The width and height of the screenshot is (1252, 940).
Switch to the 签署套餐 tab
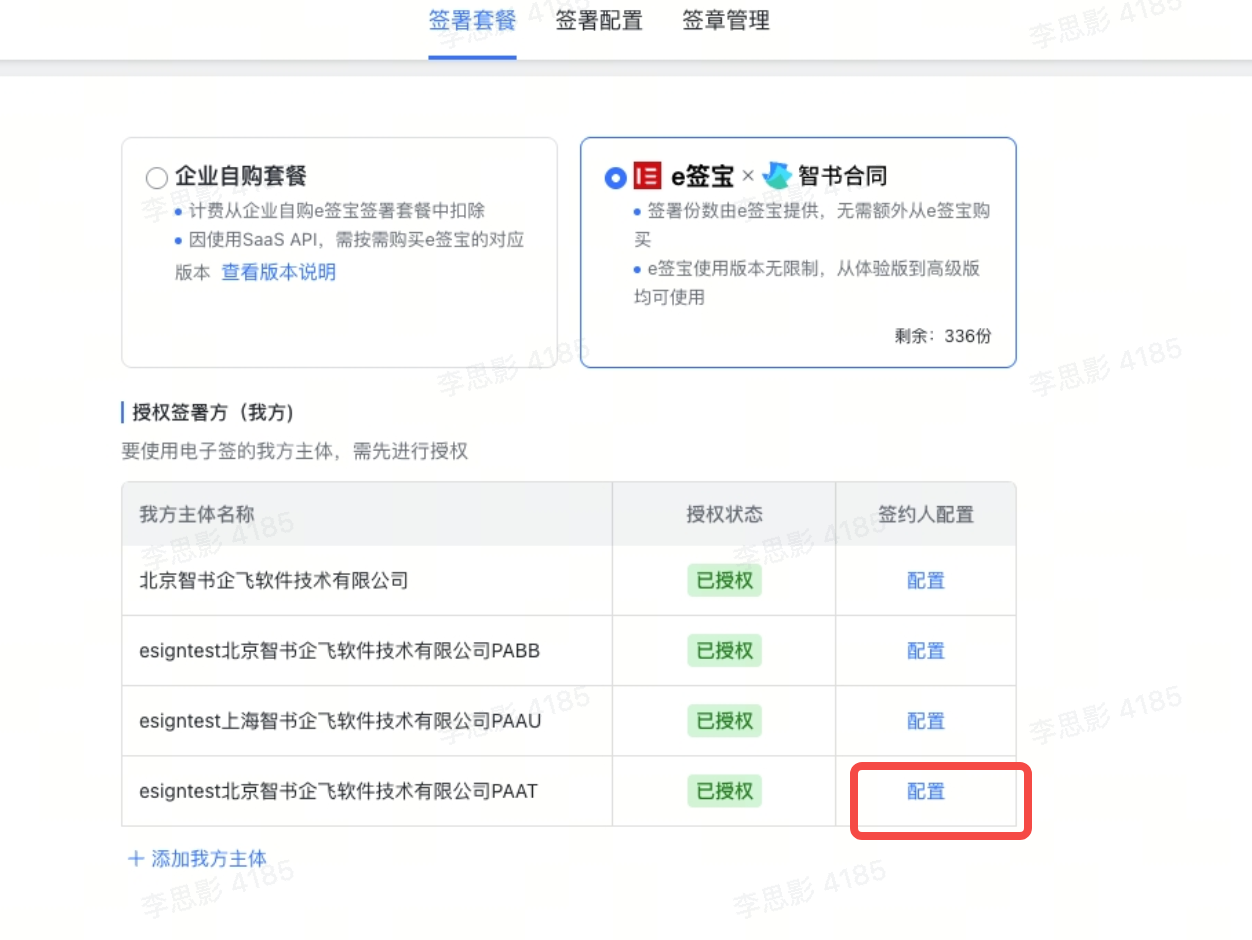[x=472, y=21]
